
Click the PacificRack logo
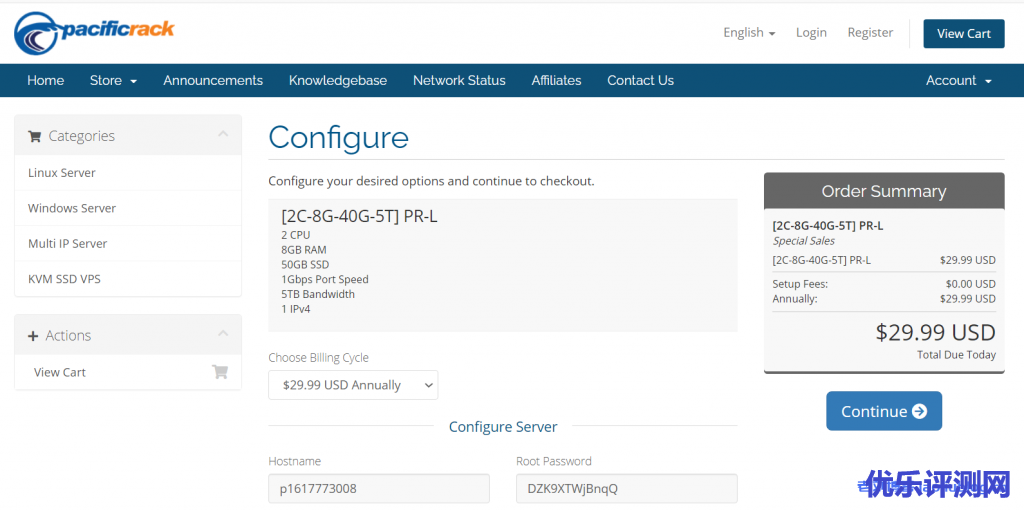point(94,33)
